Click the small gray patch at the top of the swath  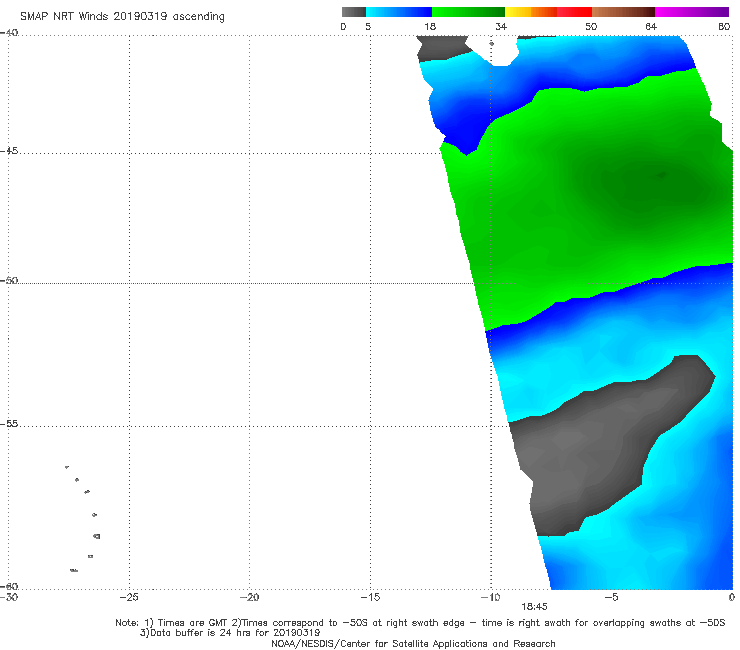(x=442, y=47)
